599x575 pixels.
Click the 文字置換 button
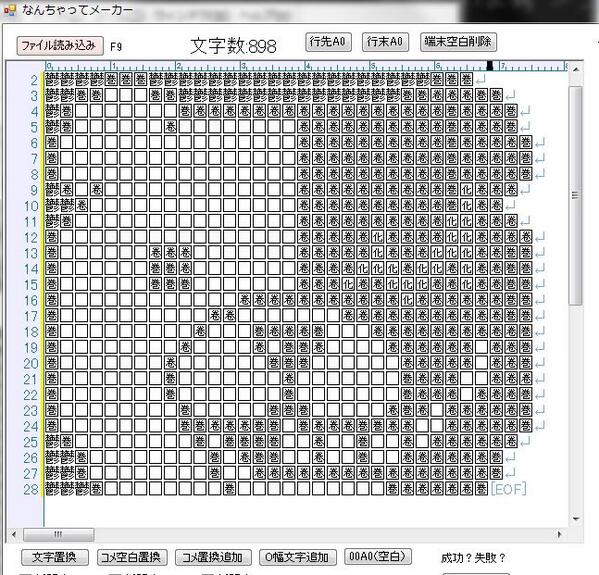point(55,557)
